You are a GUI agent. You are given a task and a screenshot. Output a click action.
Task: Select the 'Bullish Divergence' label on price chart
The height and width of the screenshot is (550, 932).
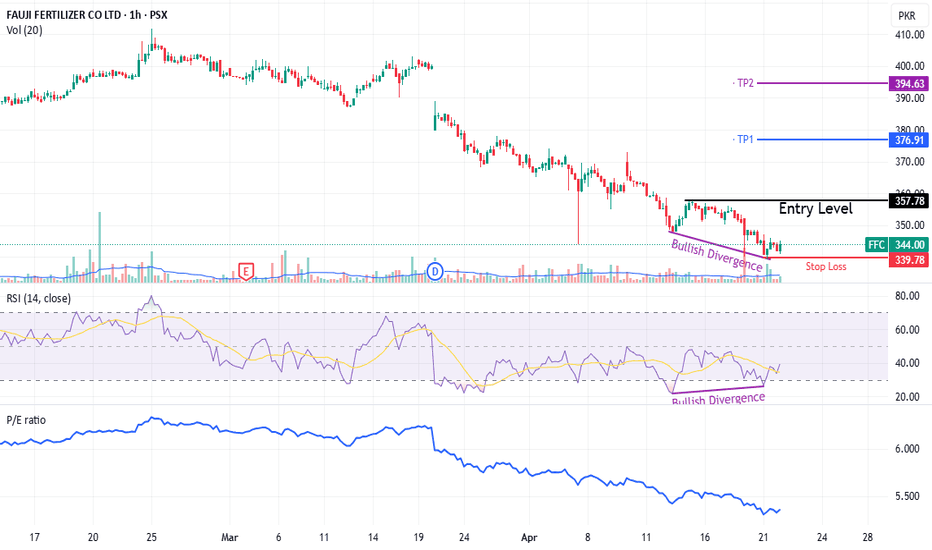coord(716,256)
